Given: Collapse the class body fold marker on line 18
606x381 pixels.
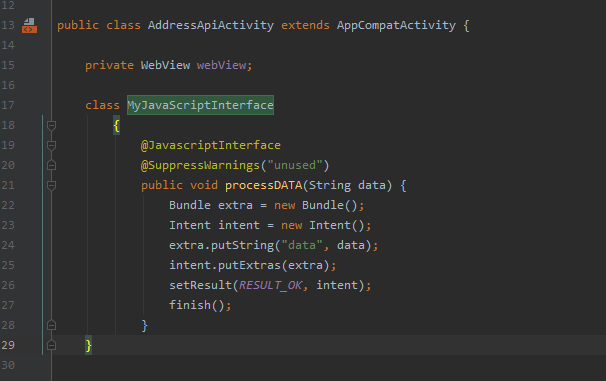Looking at the screenshot, I should [x=51, y=125].
